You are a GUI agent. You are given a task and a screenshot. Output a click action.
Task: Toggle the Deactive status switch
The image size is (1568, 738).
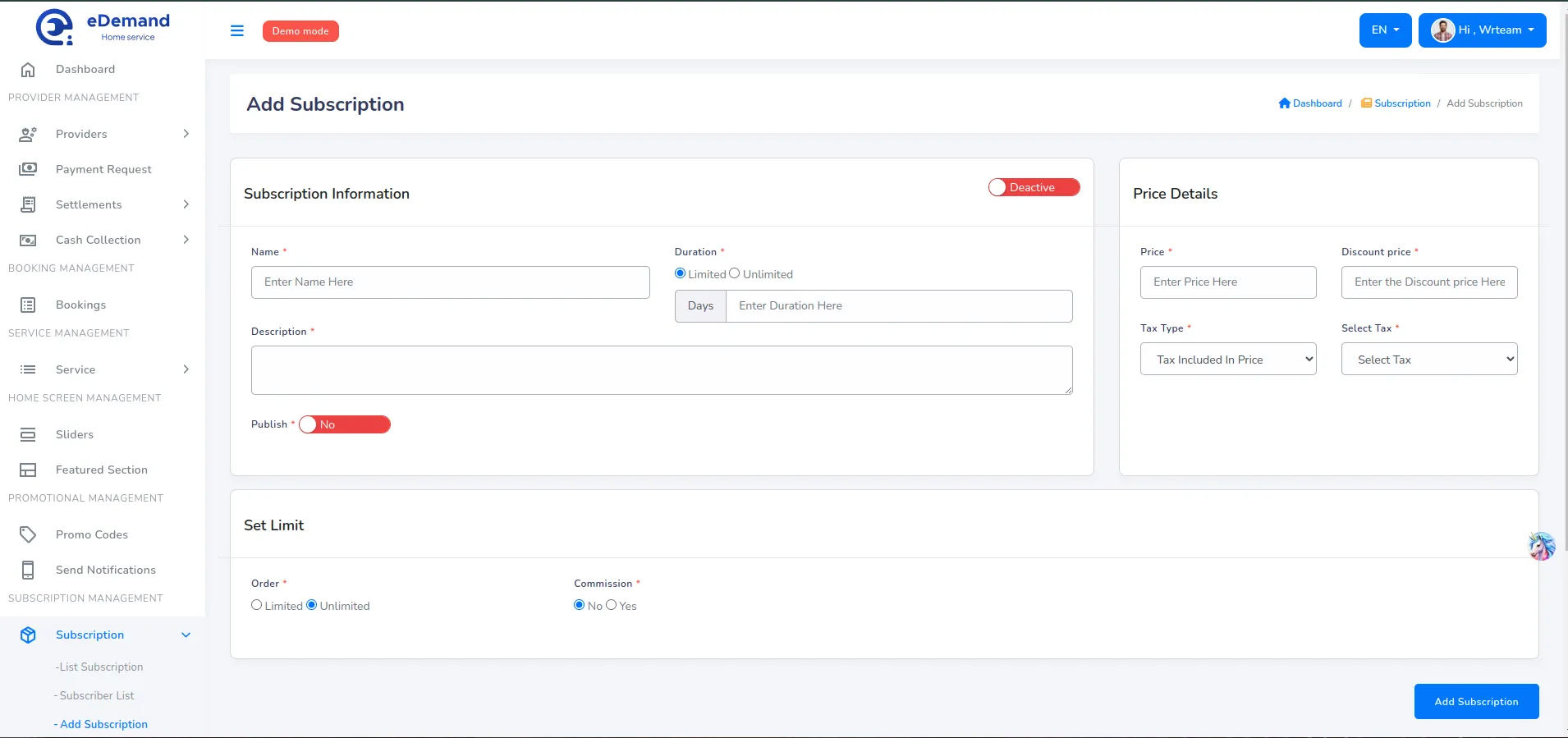1034,188
